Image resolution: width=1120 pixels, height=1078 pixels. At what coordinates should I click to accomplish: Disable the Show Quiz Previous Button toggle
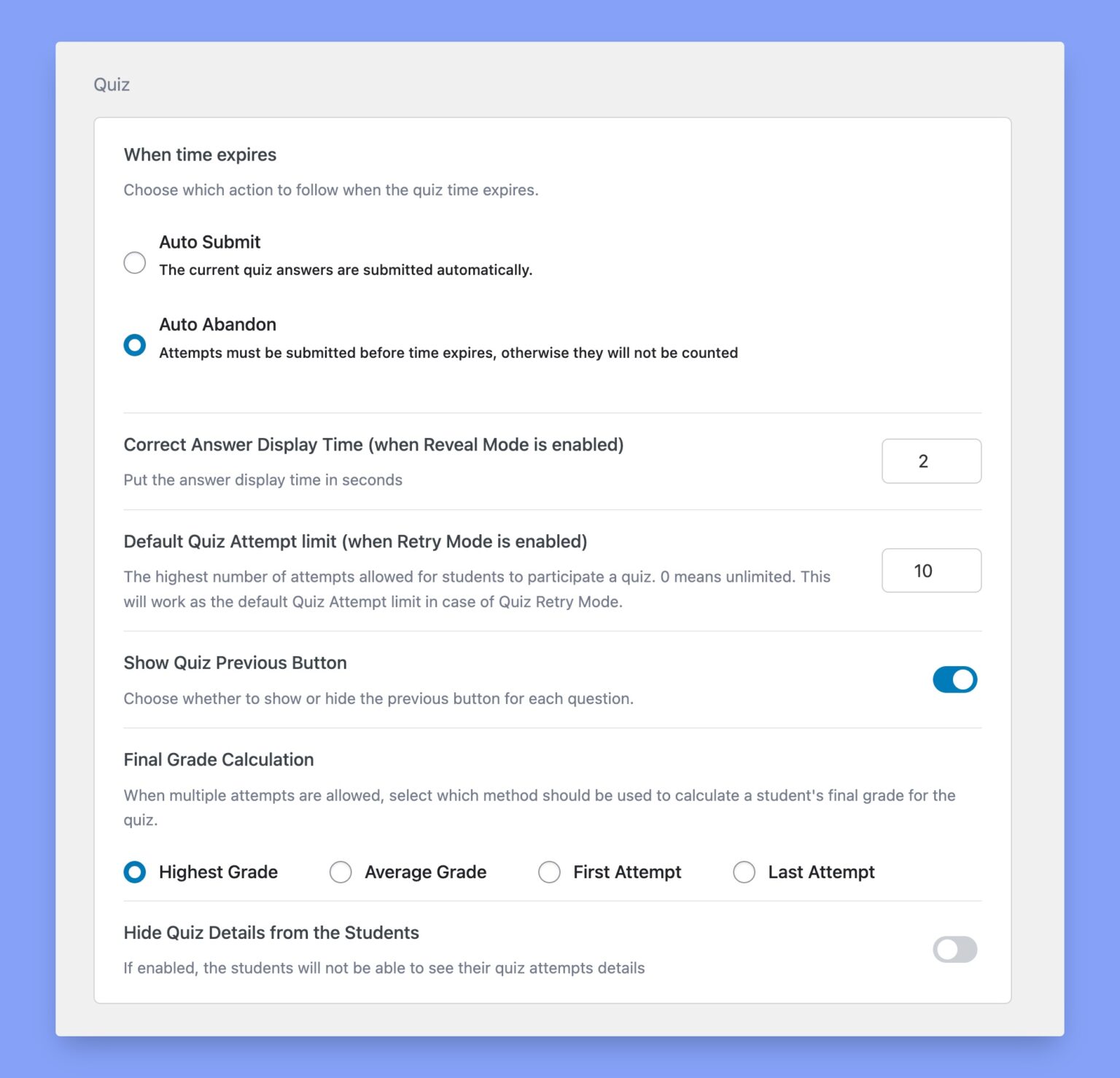(x=954, y=679)
